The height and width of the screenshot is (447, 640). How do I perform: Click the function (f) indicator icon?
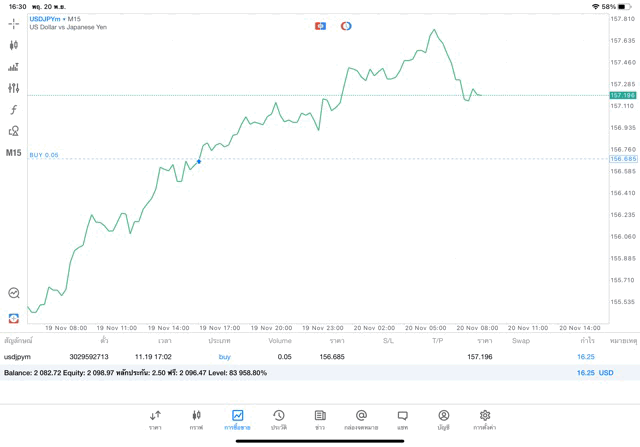14,110
